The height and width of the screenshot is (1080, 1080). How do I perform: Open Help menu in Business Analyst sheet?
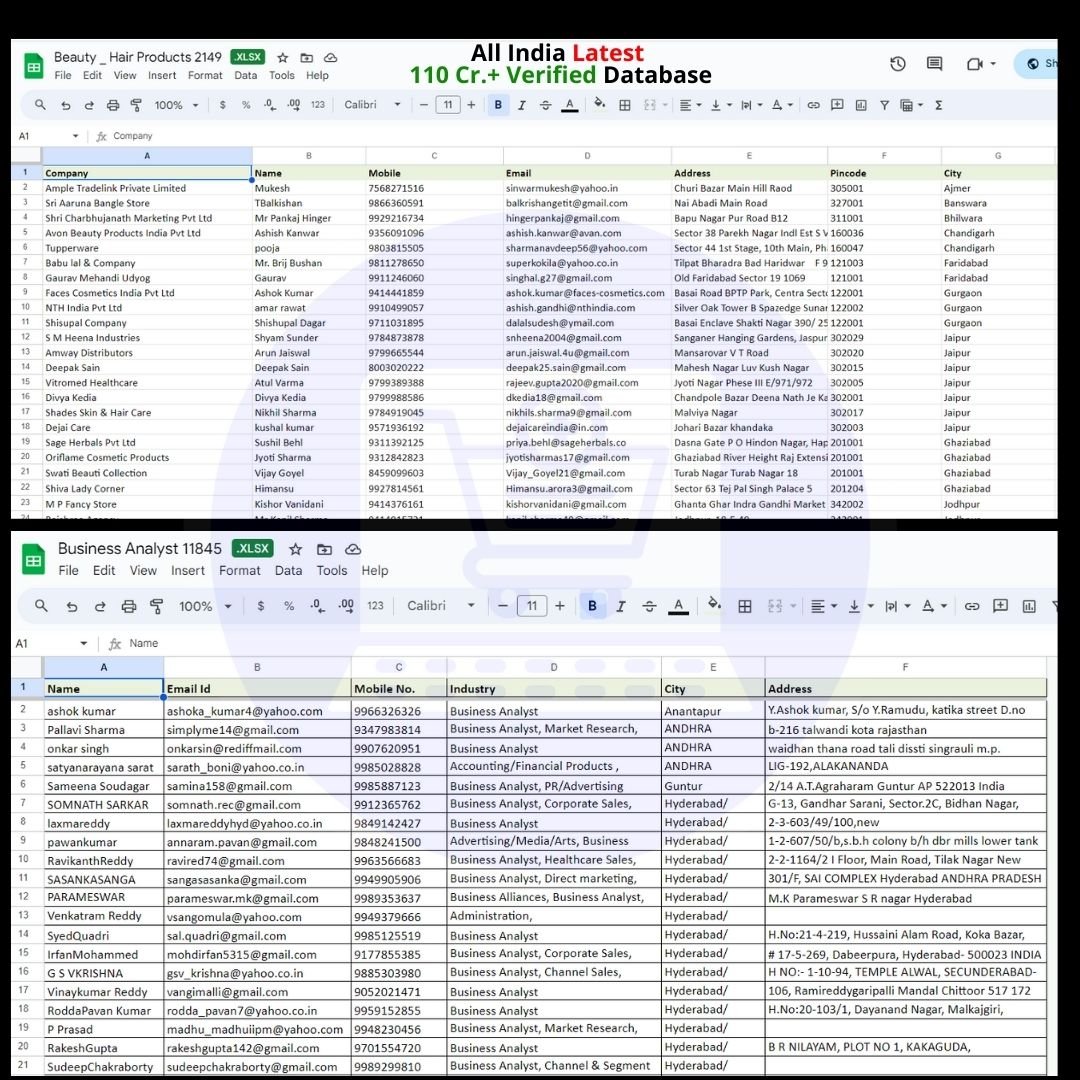tap(375, 571)
